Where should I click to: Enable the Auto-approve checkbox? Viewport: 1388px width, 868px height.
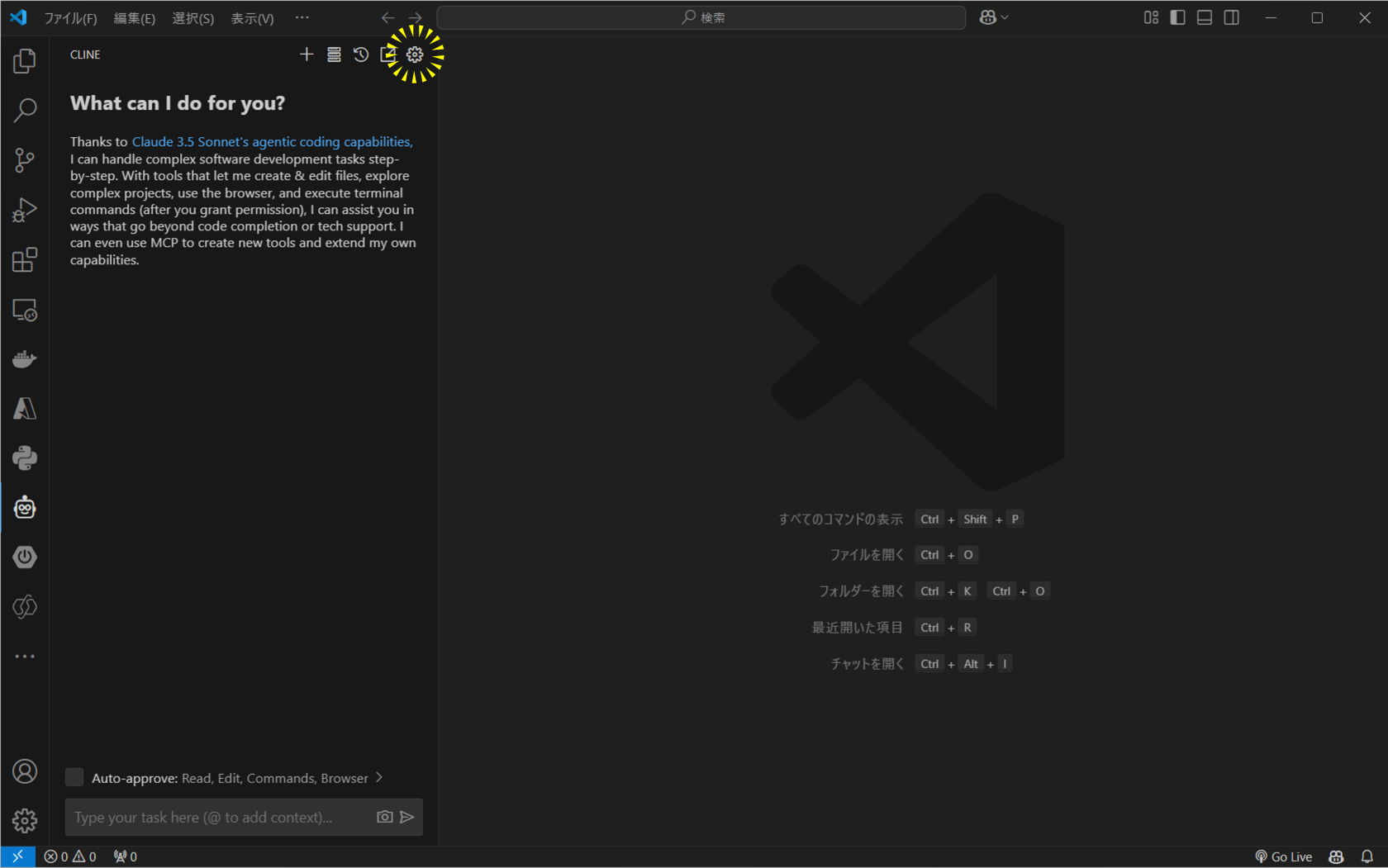[74, 777]
